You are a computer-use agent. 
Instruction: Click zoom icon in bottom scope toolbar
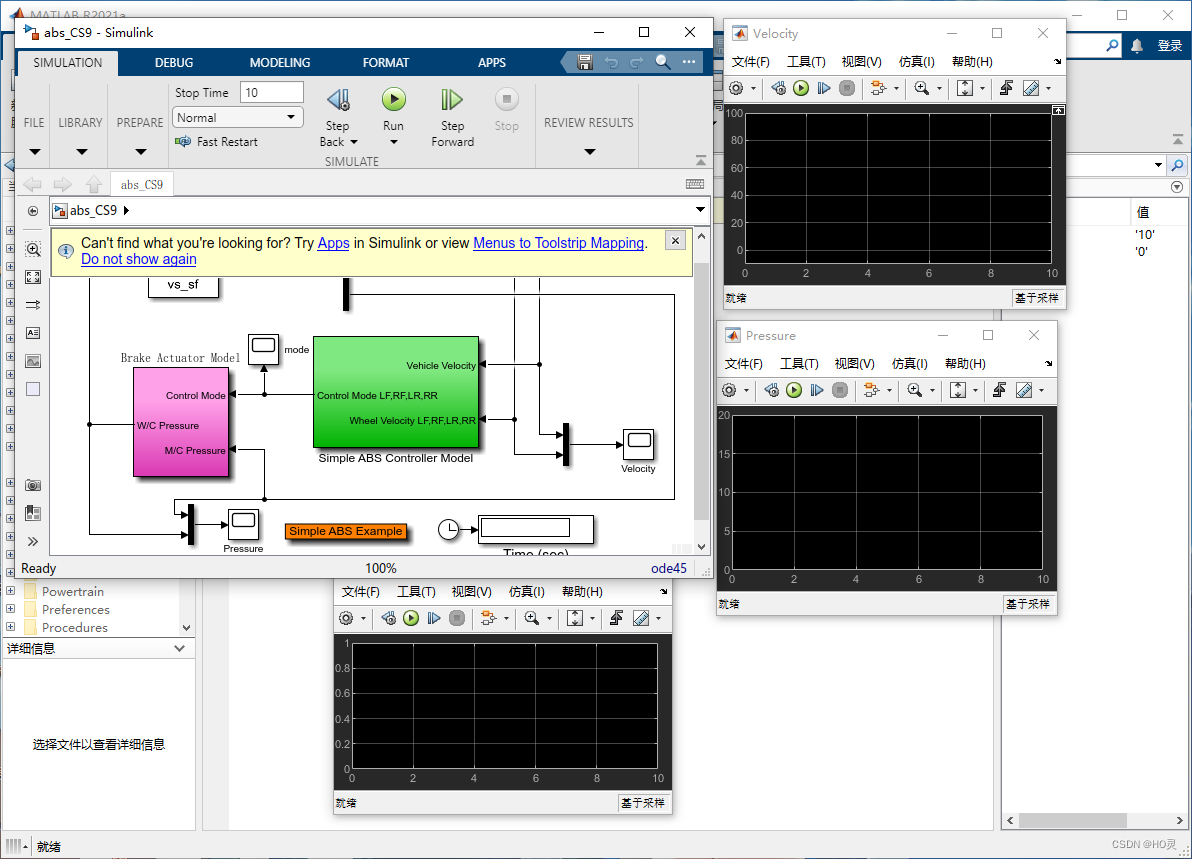tap(531, 618)
